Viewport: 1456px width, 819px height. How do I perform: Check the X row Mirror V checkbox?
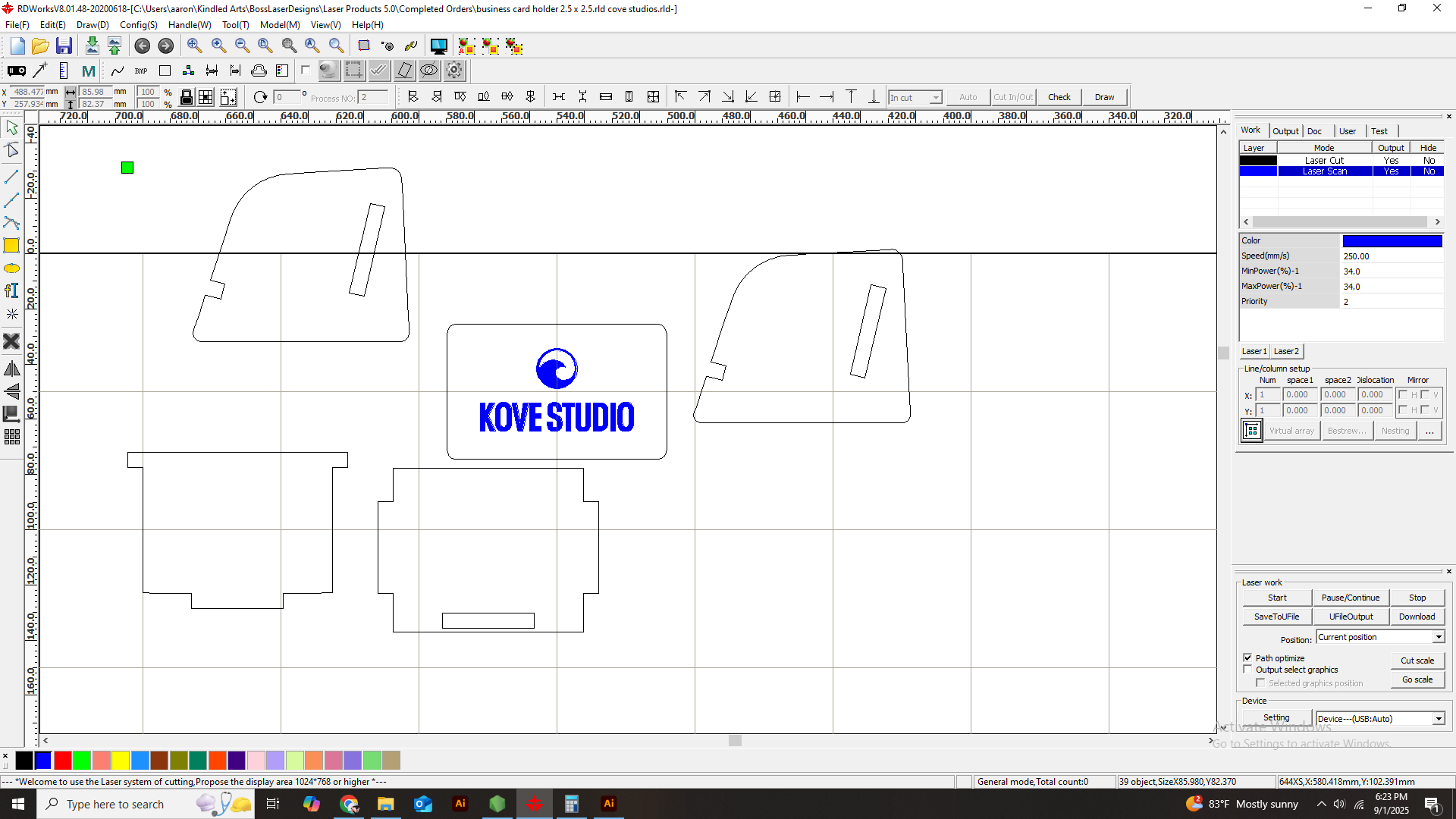click(1425, 394)
